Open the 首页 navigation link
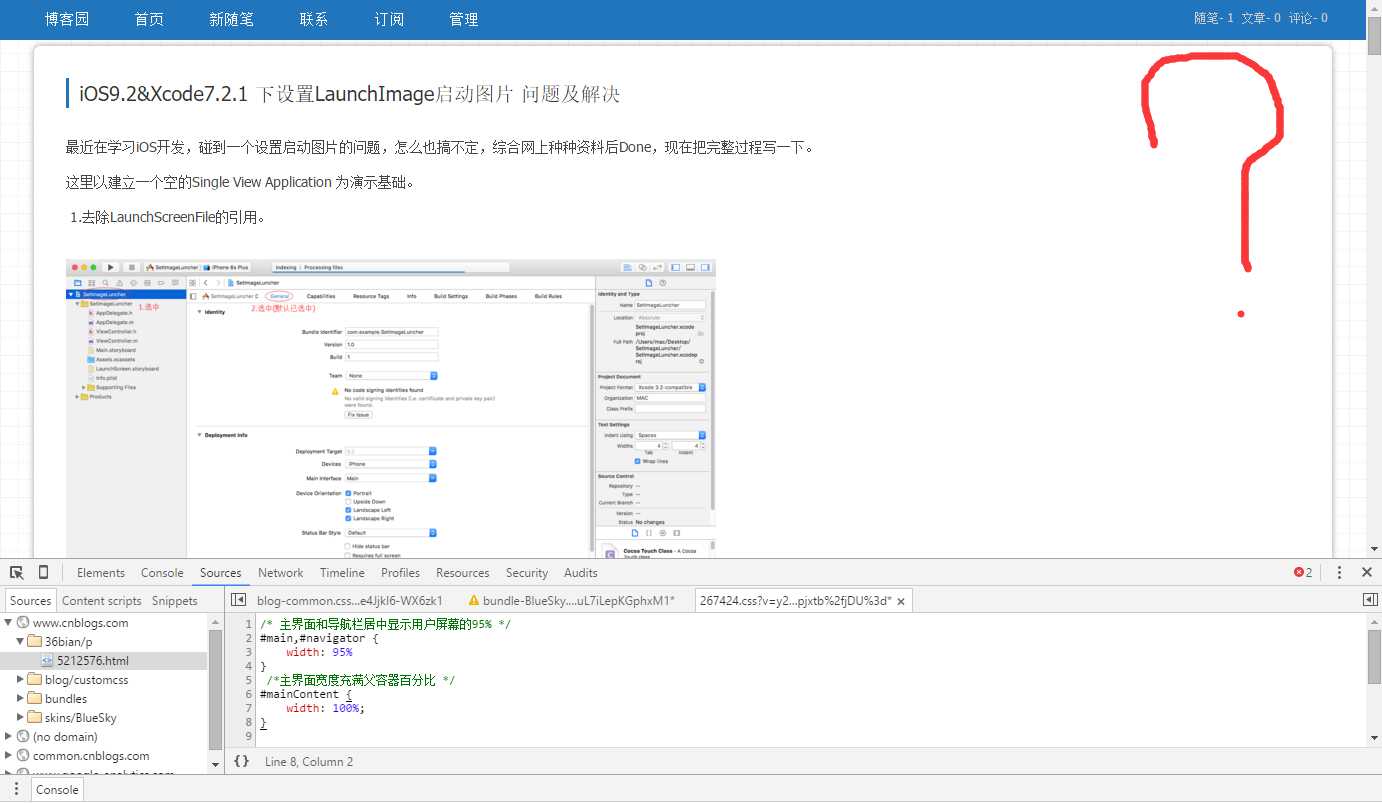1382x803 pixels. [x=149, y=19]
